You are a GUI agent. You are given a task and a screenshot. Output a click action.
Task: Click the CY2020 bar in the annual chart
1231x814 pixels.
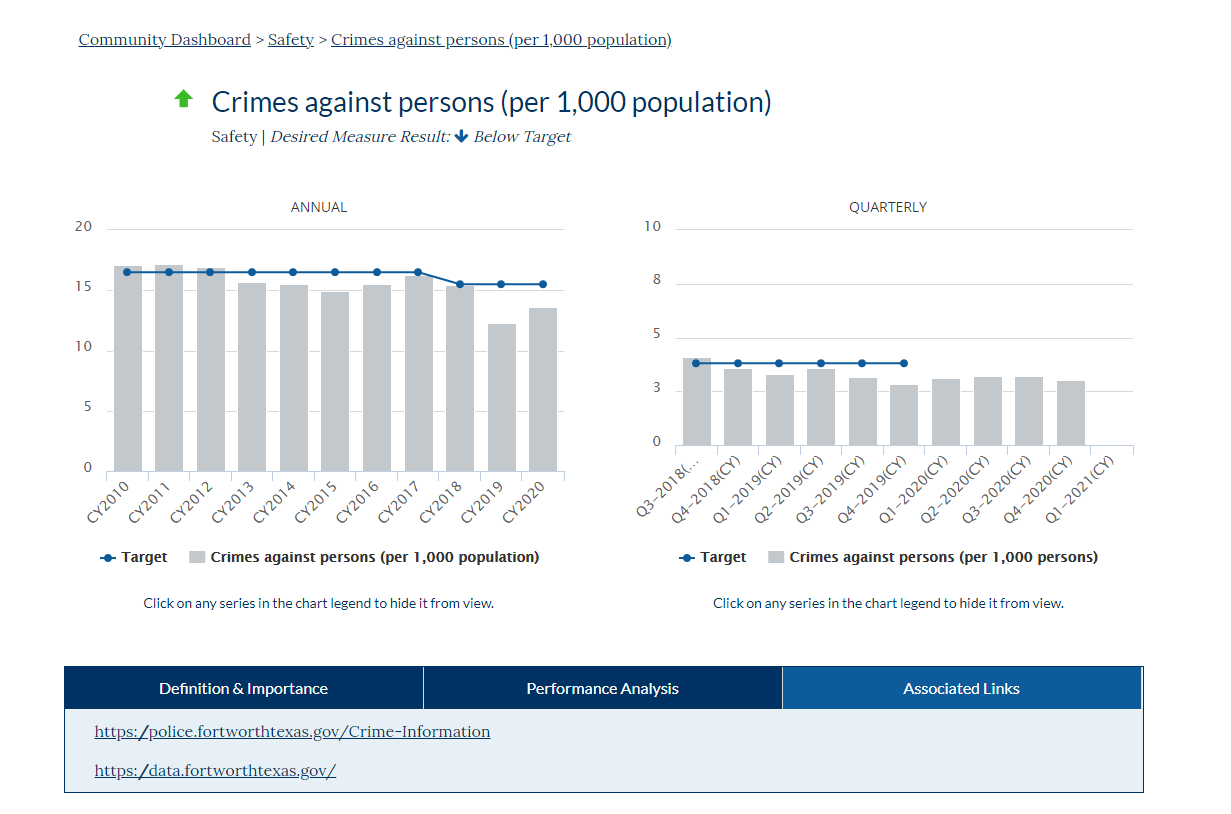click(541, 390)
